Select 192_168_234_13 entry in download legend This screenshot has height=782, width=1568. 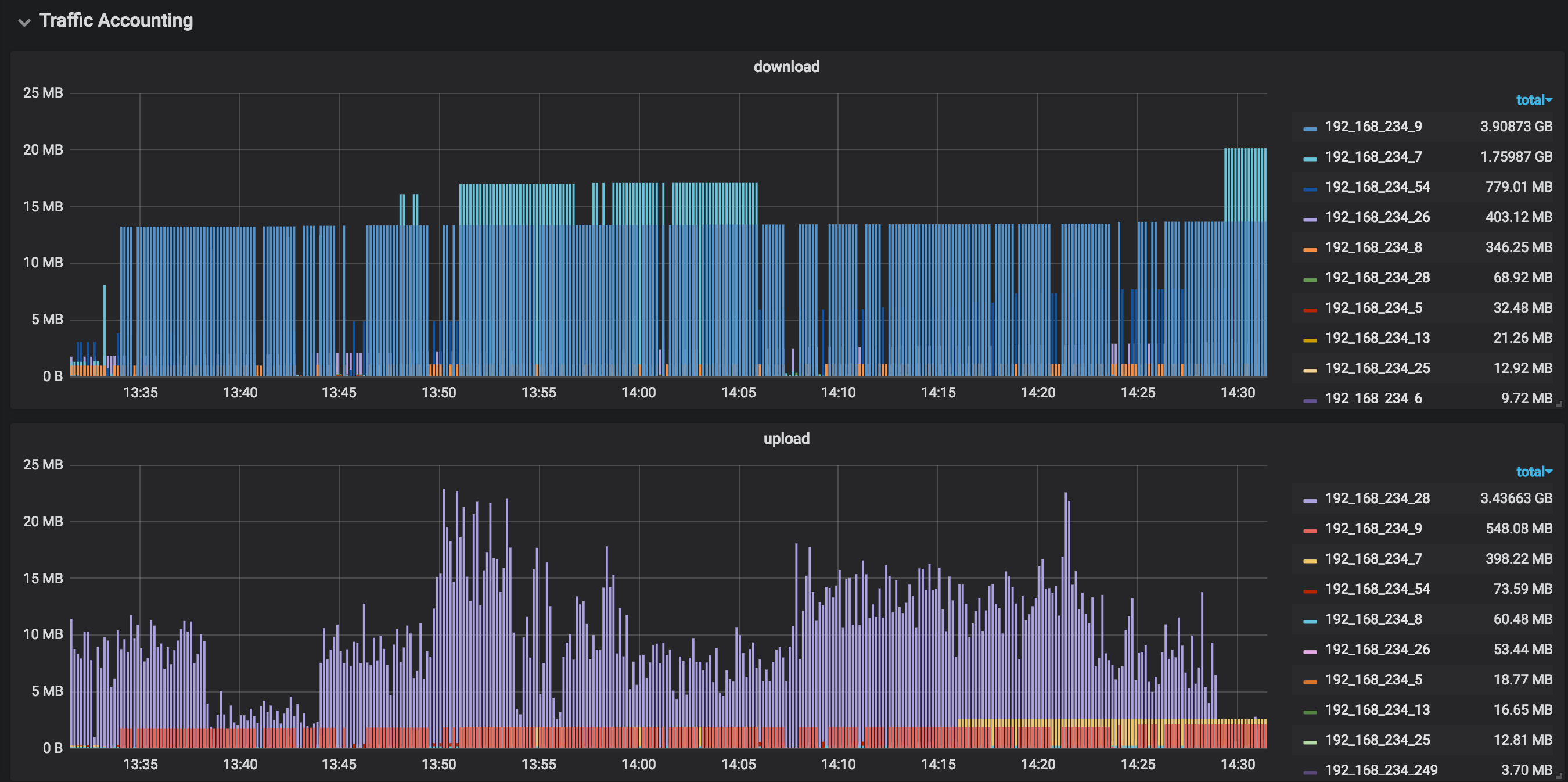click(x=1377, y=338)
